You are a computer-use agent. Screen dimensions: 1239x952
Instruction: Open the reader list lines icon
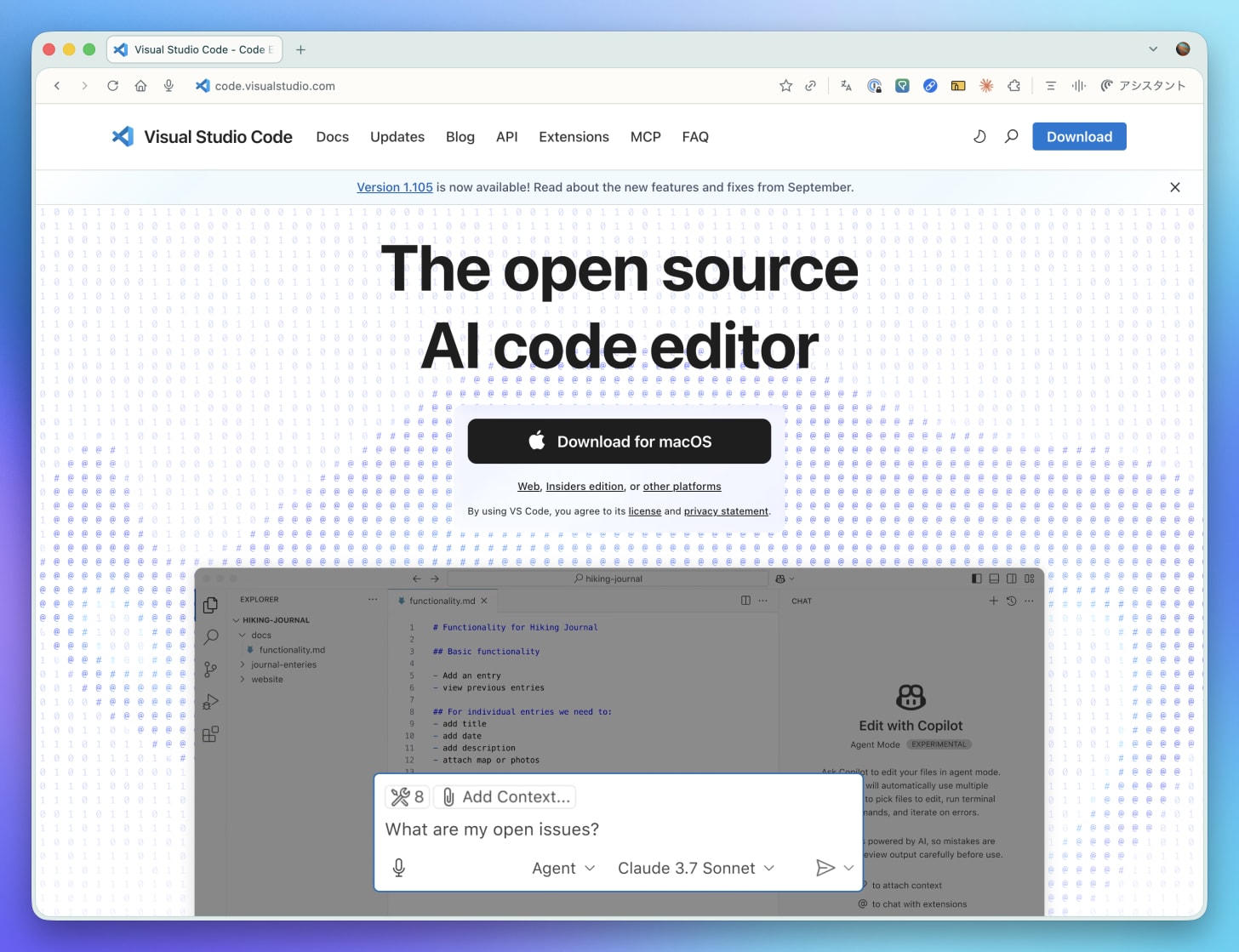[x=1051, y=86]
